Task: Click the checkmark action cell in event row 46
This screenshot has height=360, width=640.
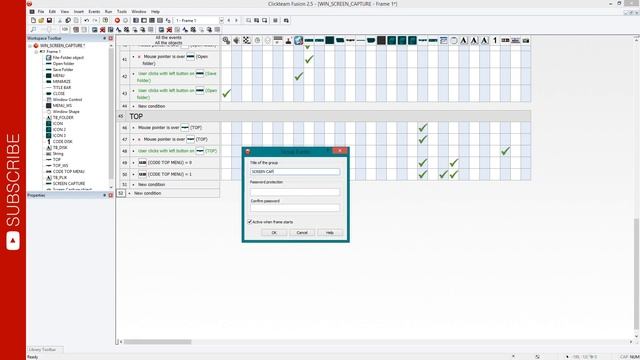Action: tap(422, 128)
